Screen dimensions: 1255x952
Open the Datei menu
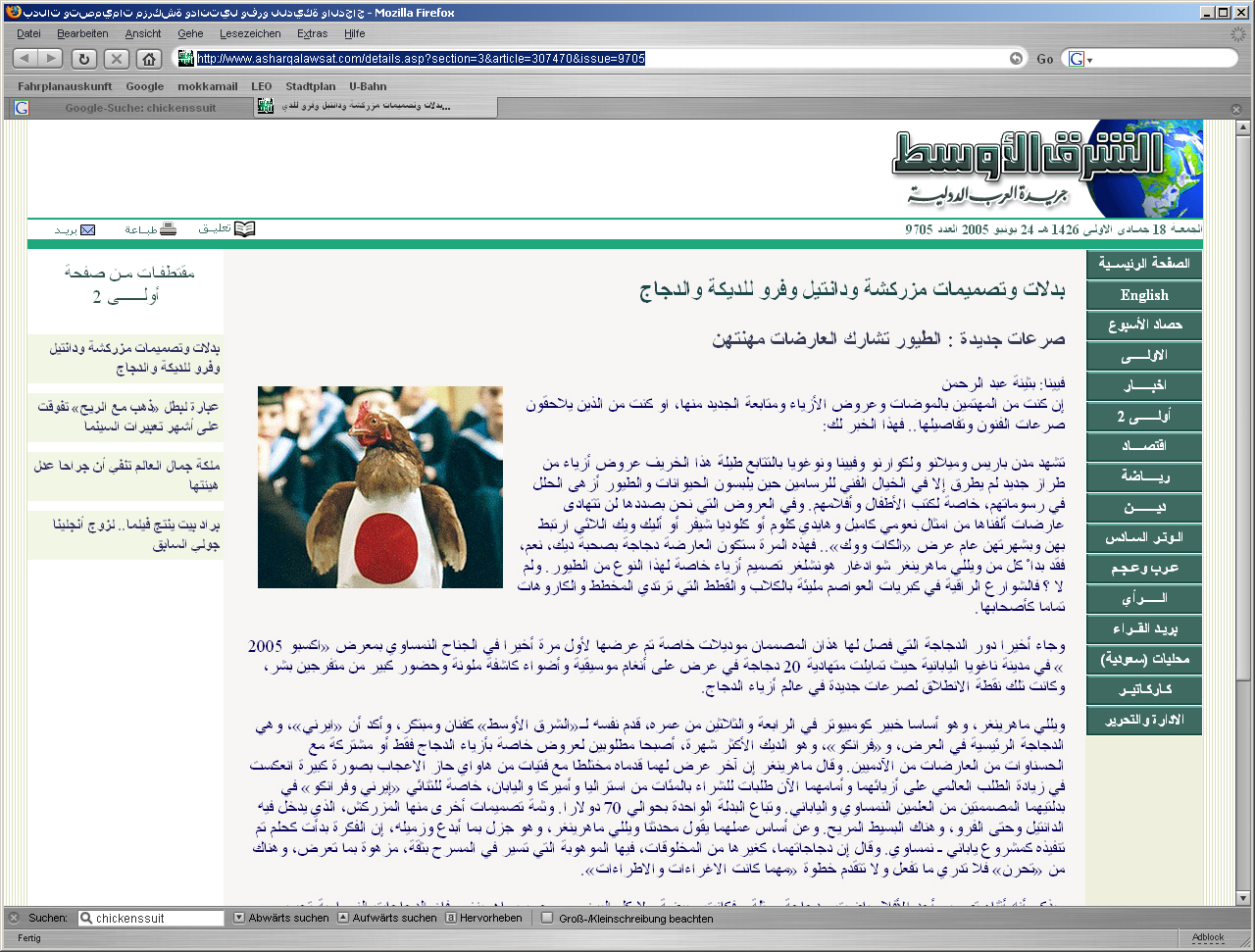28,33
